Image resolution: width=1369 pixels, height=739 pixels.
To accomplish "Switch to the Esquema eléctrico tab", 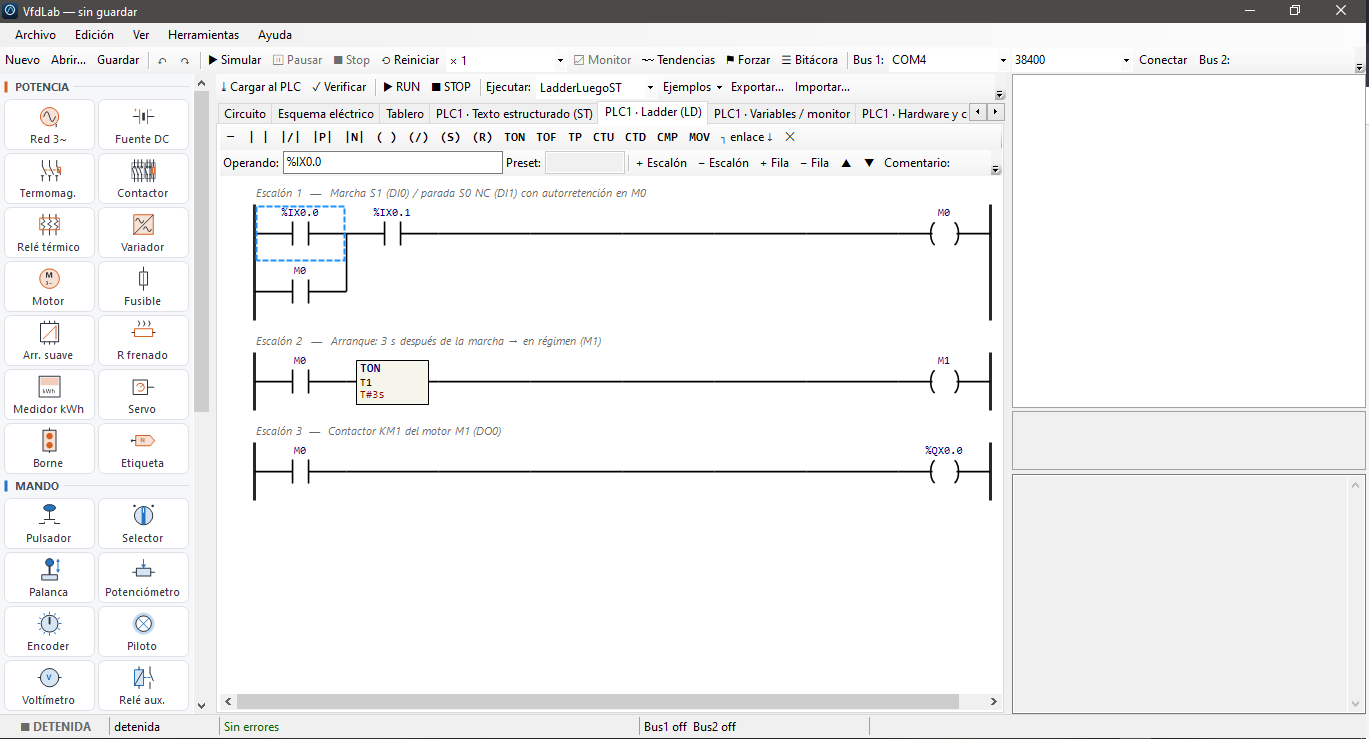I will (326, 114).
